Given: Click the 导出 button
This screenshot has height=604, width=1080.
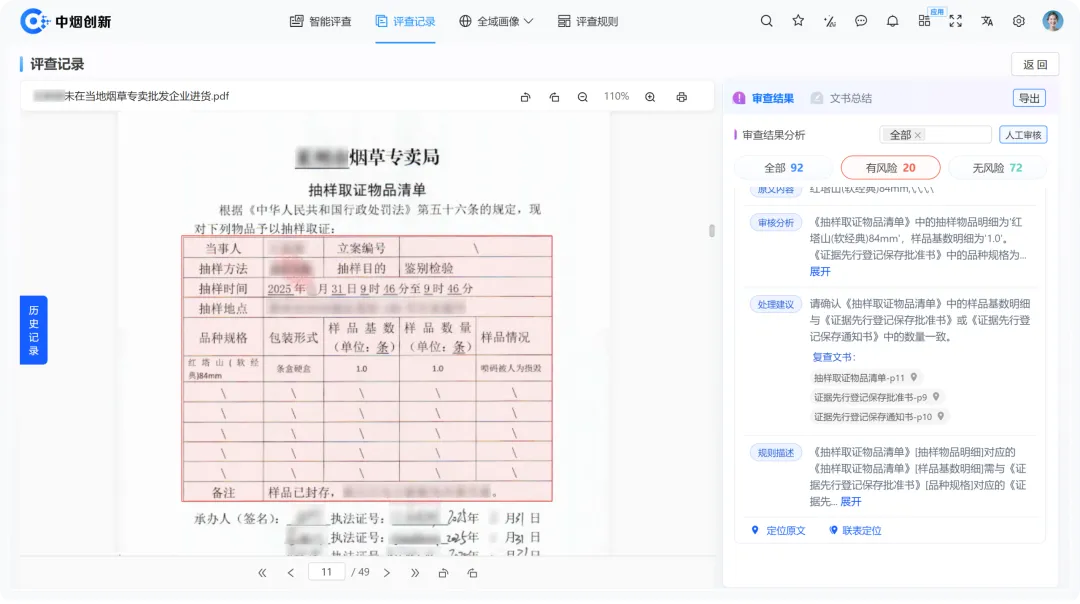Looking at the screenshot, I should pyautogui.click(x=1029, y=98).
